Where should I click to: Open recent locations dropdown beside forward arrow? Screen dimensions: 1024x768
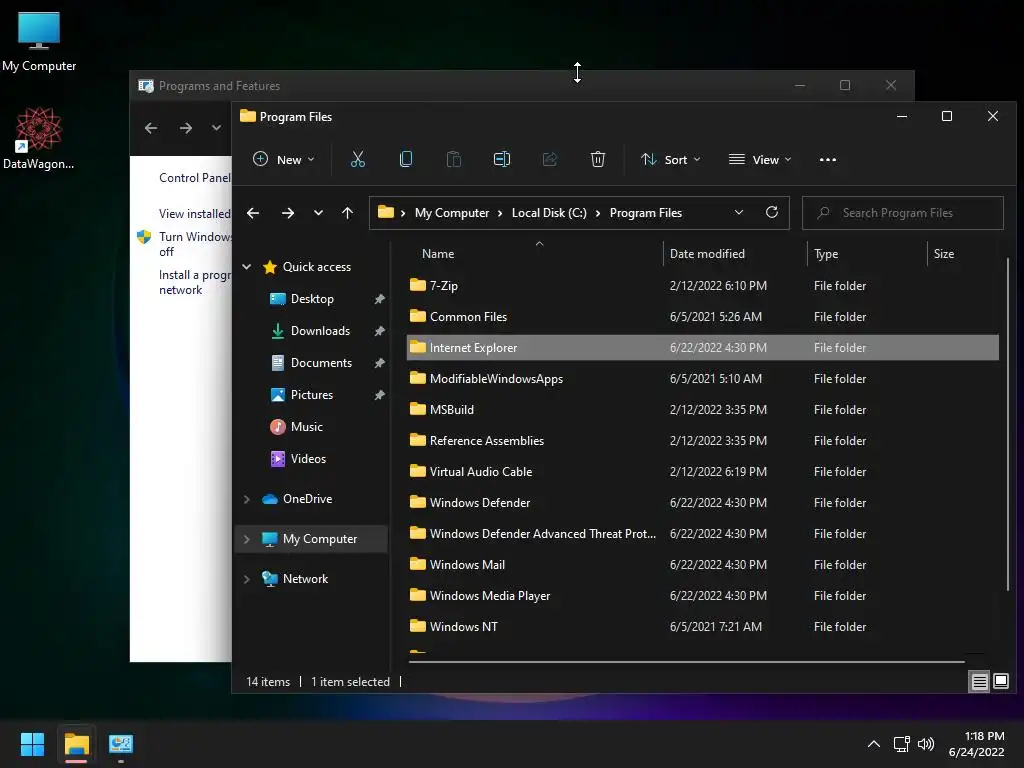[x=318, y=213]
